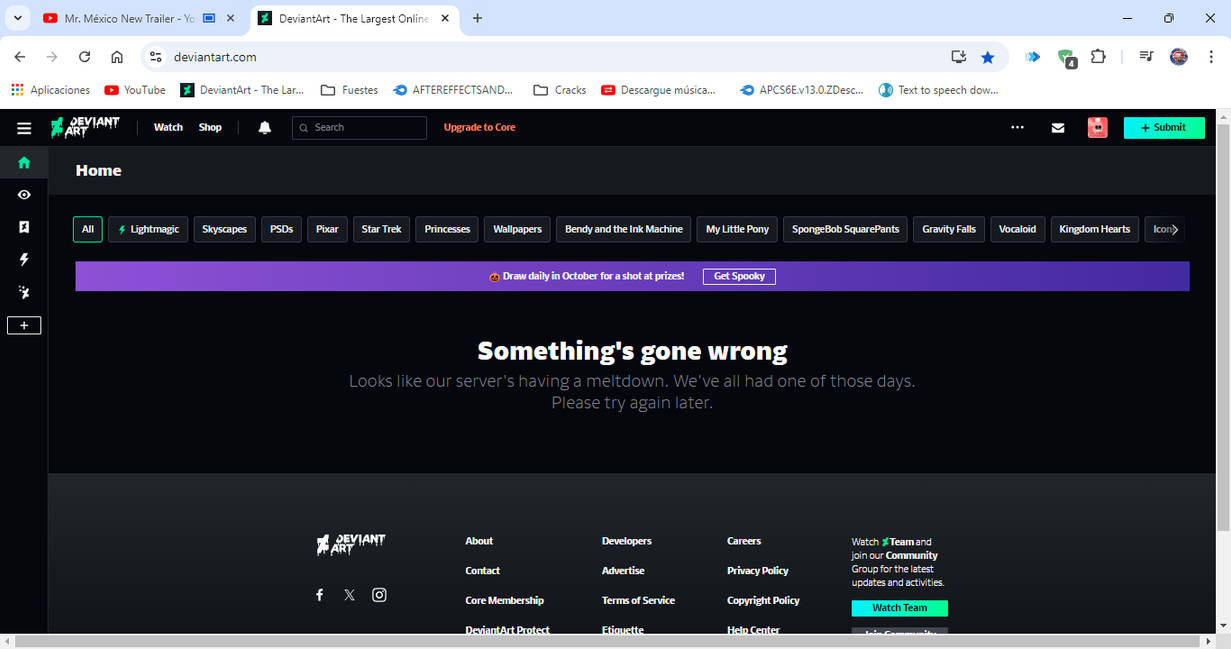This screenshot has width=1231, height=649.
Task: Select the Princesses topic tag
Action: click(x=447, y=229)
